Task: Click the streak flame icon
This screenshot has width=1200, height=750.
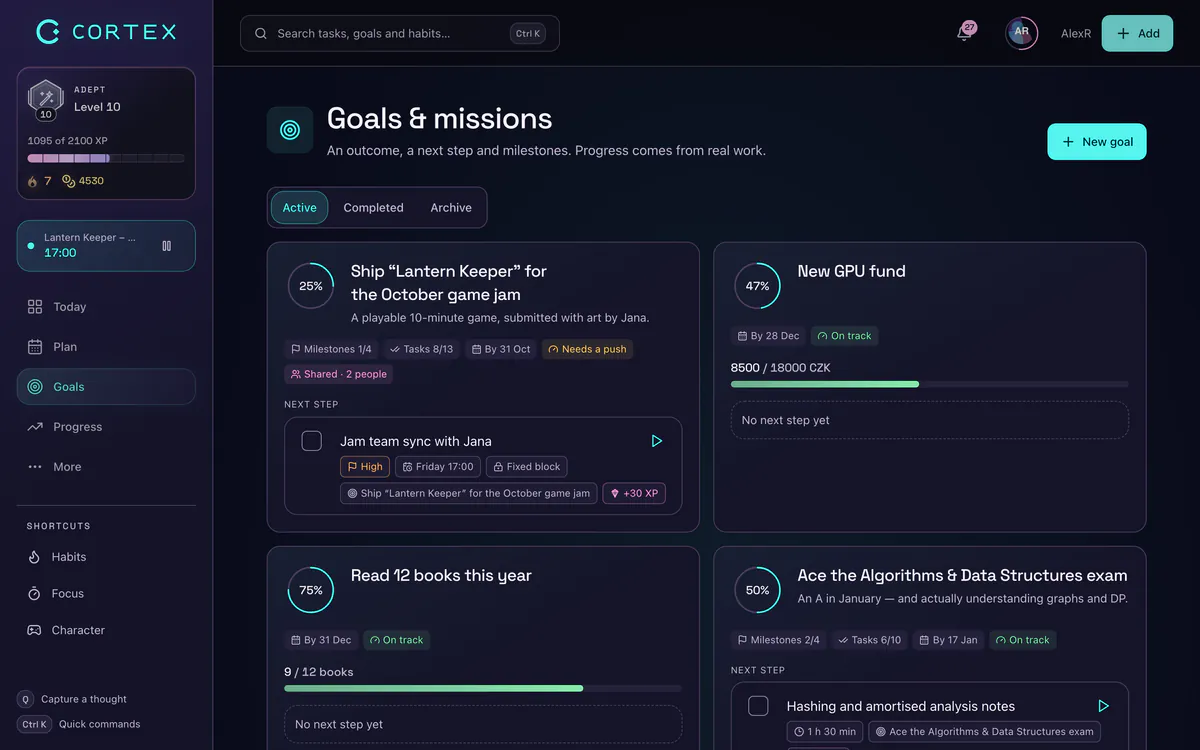Action: pos(33,181)
